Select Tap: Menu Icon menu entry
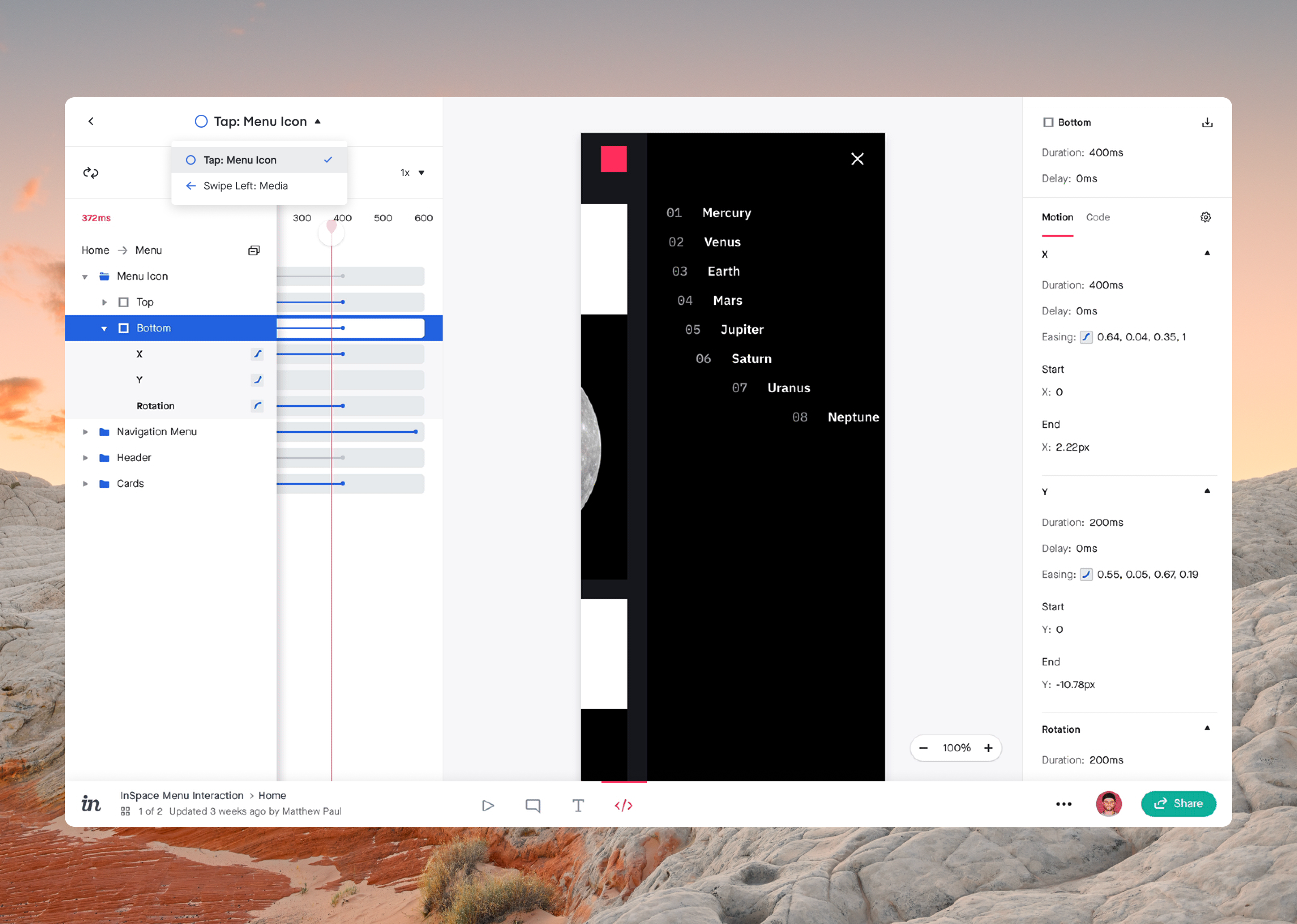Screen dimensions: 1297x924 [x=259, y=160]
